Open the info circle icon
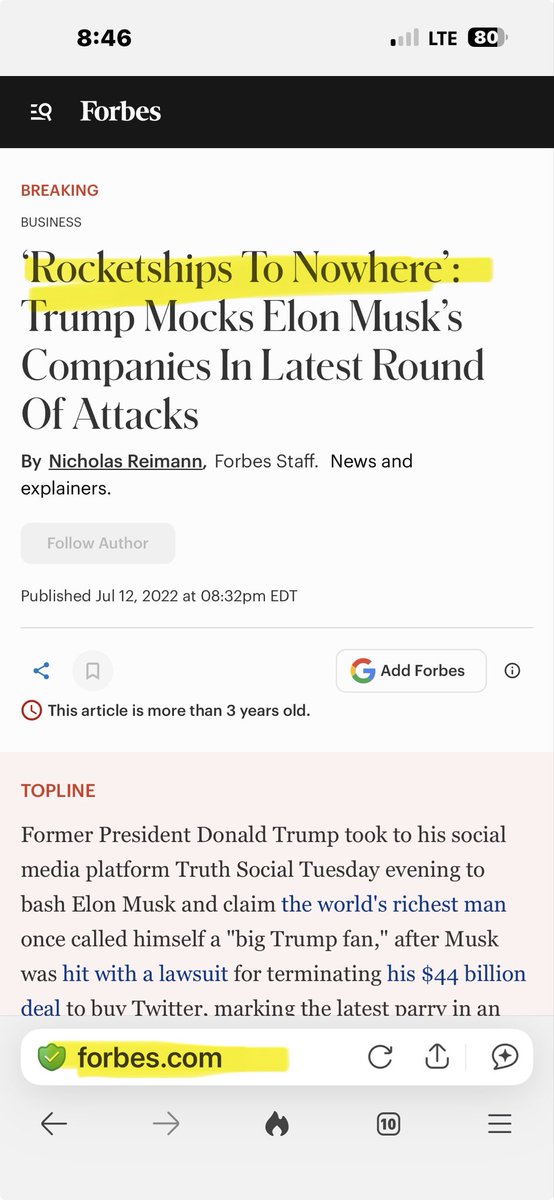Image resolution: width=554 pixels, height=1200 pixels. pos(512,671)
